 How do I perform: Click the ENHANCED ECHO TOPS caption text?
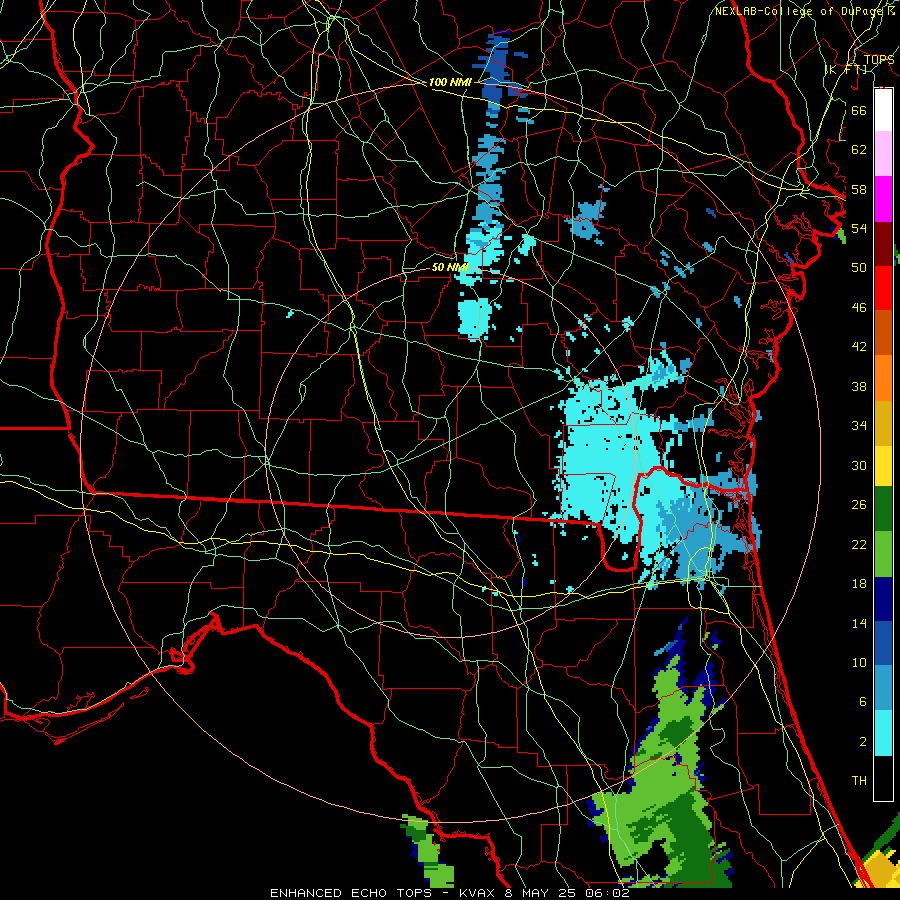coord(351,893)
